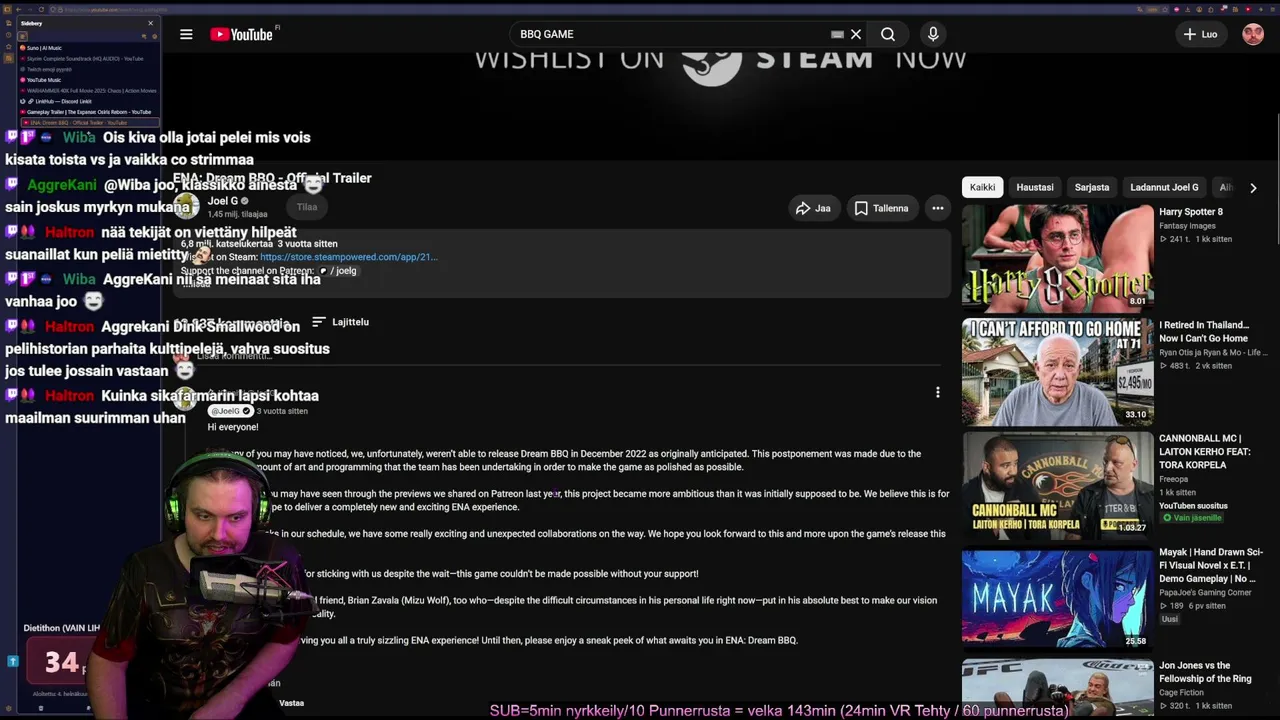Image resolution: width=1280 pixels, height=720 pixels.
Task: Select the Kaikki filter chip
Action: [x=982, y=187]
